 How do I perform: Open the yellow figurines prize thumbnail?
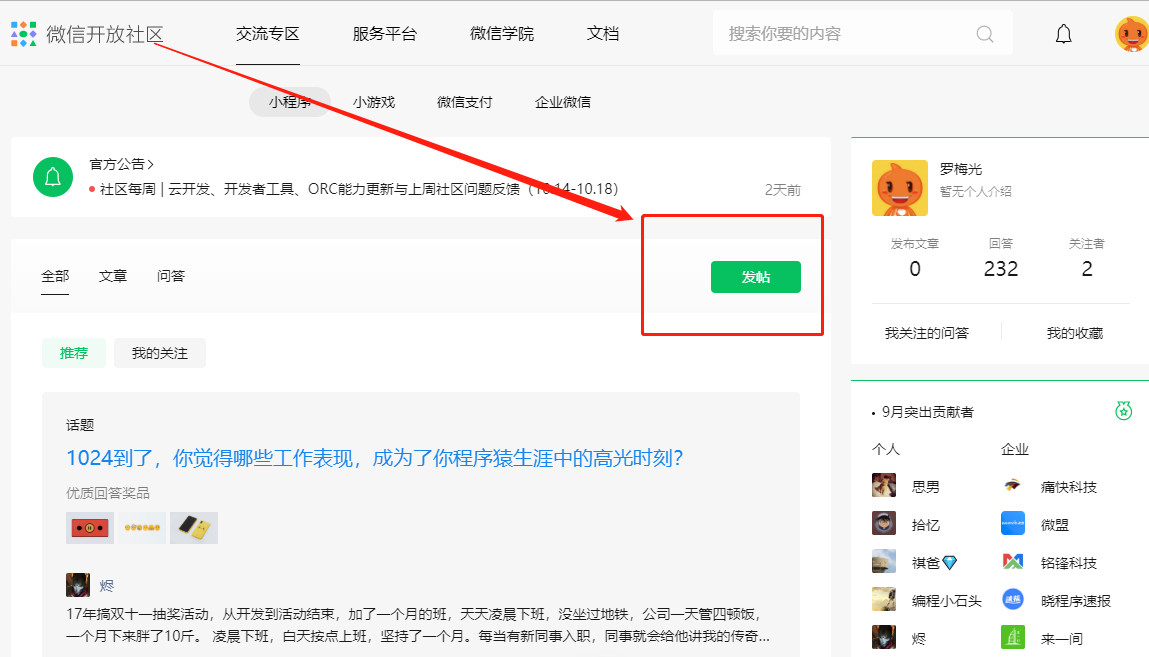click(142, 527)
